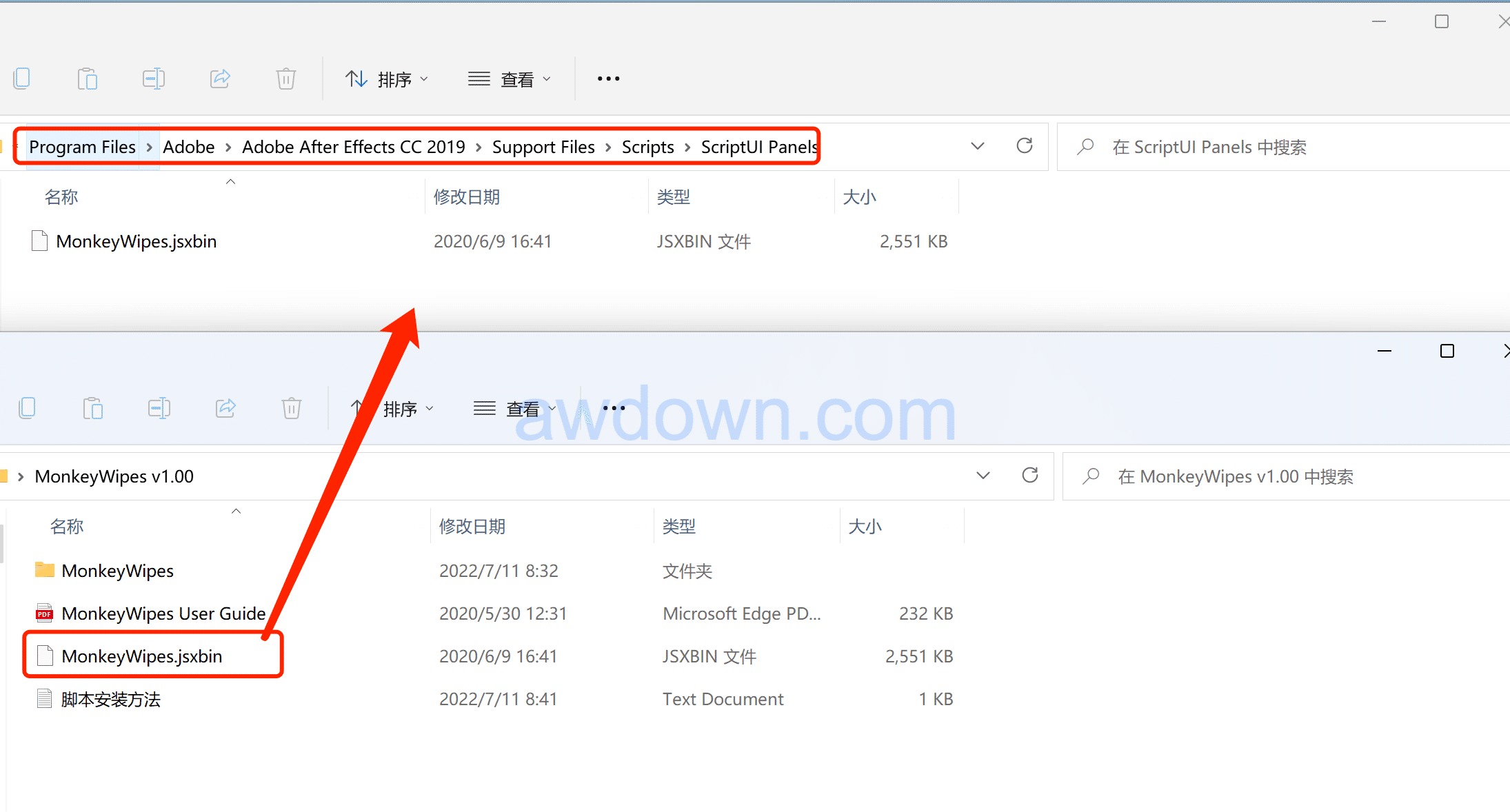Click the trash icon in bottom window toolbar
Image resolution: width=1510 pixels, height=812 pixels.
click(x=292, y=408)
